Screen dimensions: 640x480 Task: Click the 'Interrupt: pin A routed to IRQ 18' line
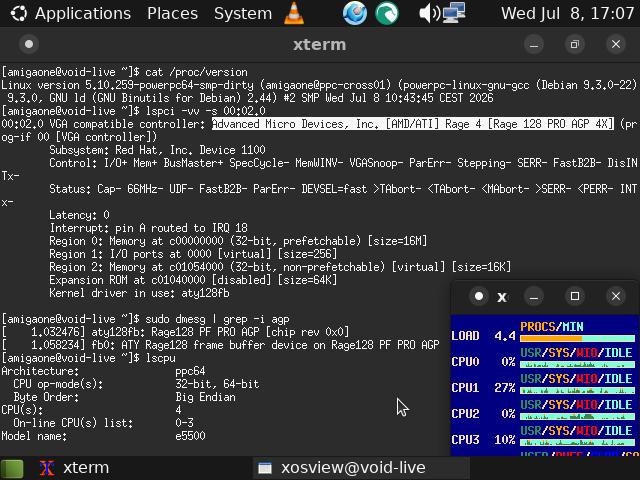(x=148, y=228)
